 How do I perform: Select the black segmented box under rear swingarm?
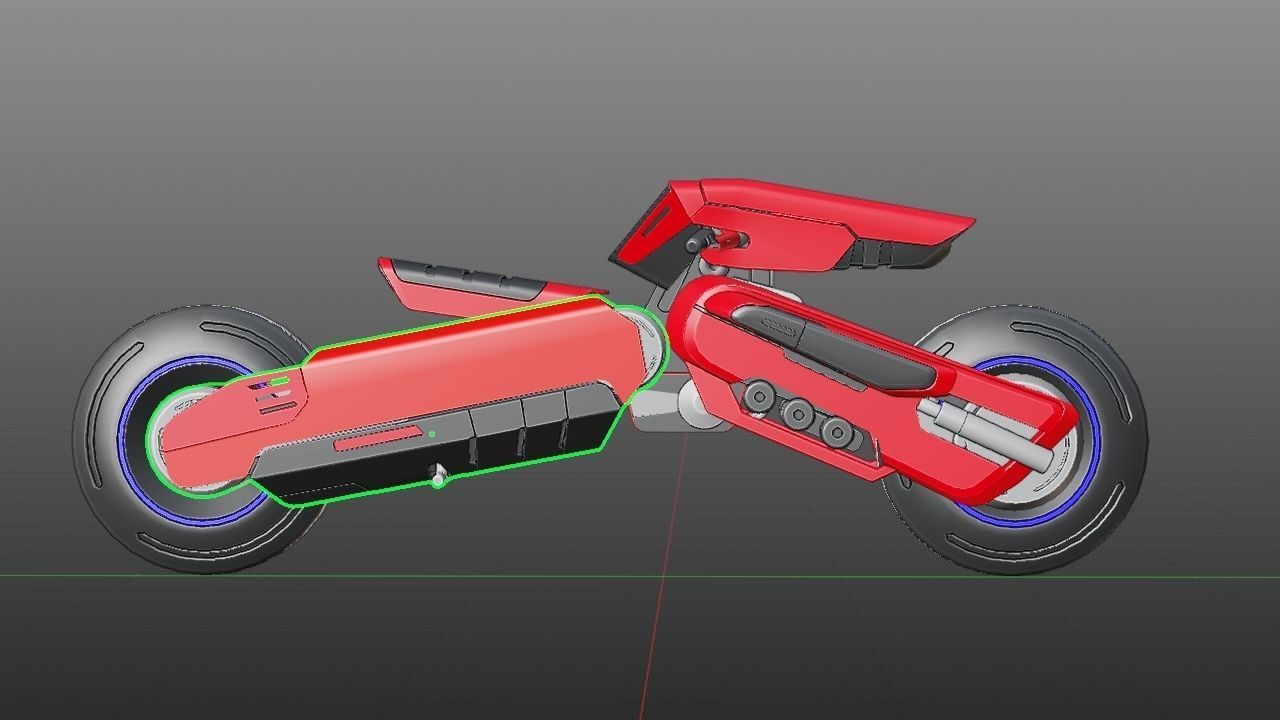click(440, 445)
